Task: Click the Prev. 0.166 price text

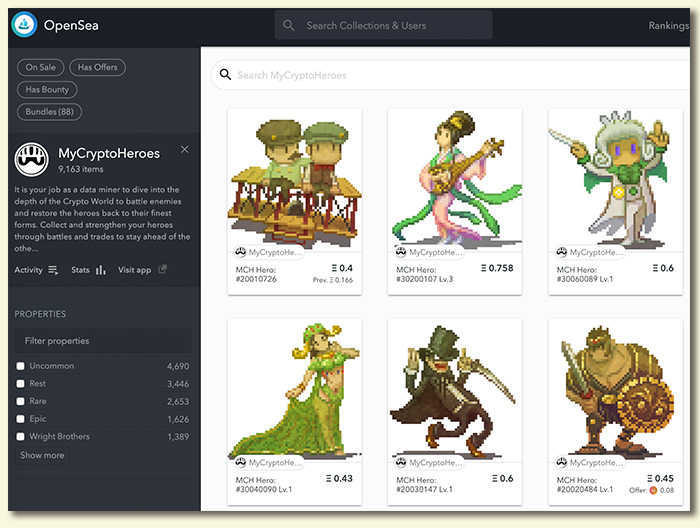Action: (333, 280)
